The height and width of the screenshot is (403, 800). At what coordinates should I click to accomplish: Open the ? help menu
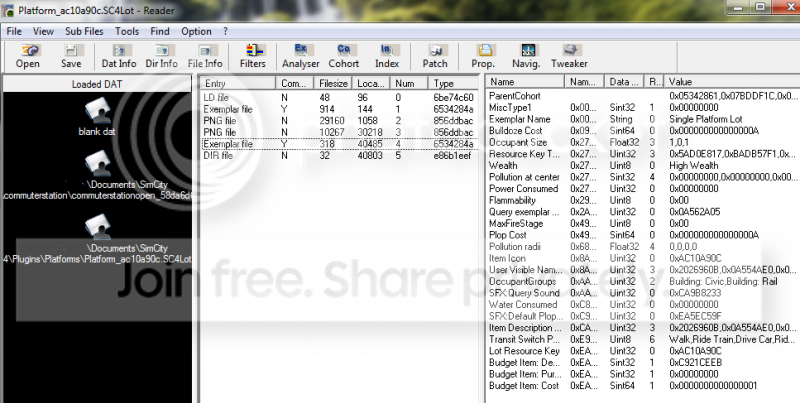226,31
